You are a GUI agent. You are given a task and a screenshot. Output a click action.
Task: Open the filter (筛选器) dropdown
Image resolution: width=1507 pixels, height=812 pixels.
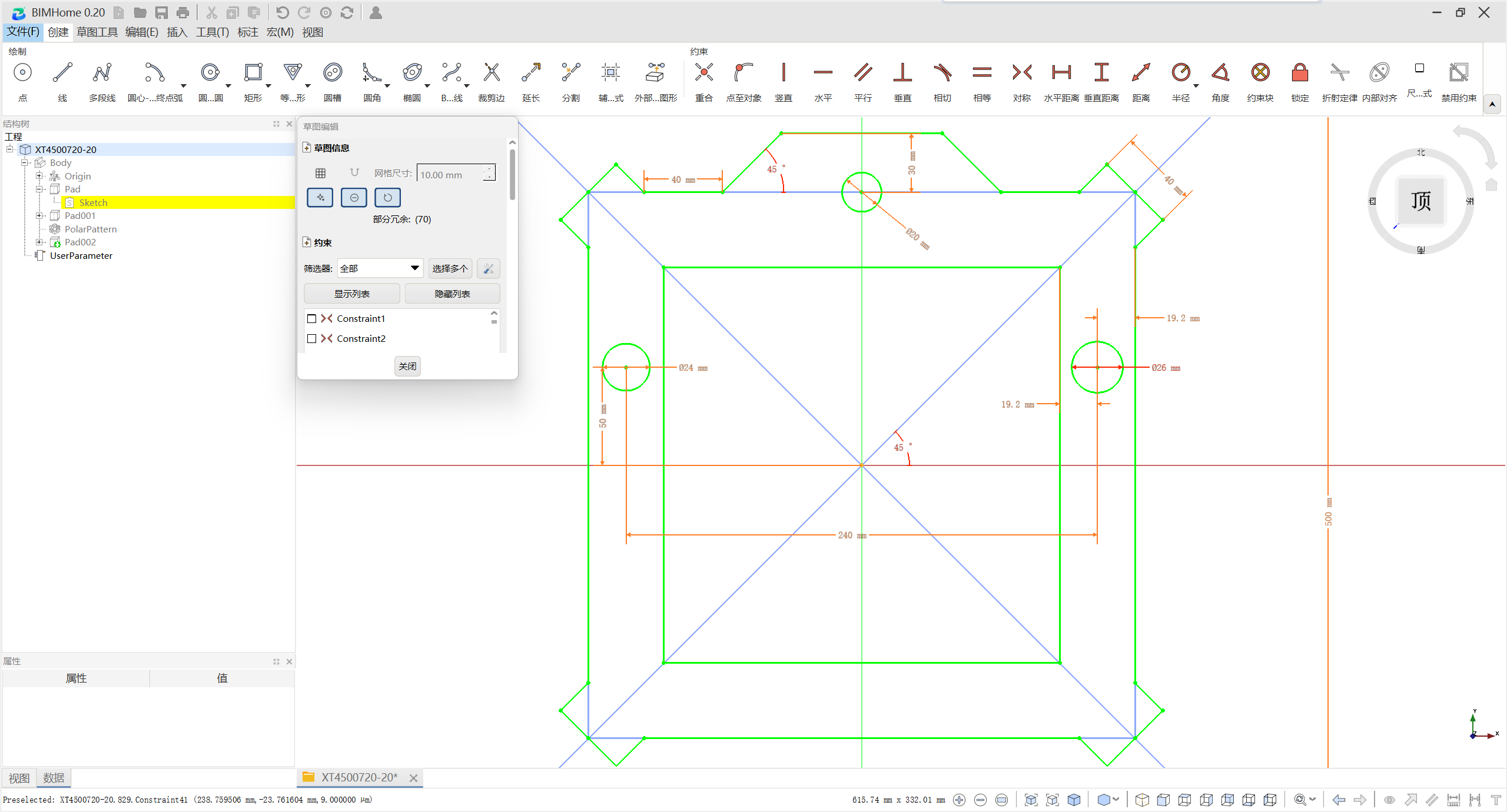point(380,268)
